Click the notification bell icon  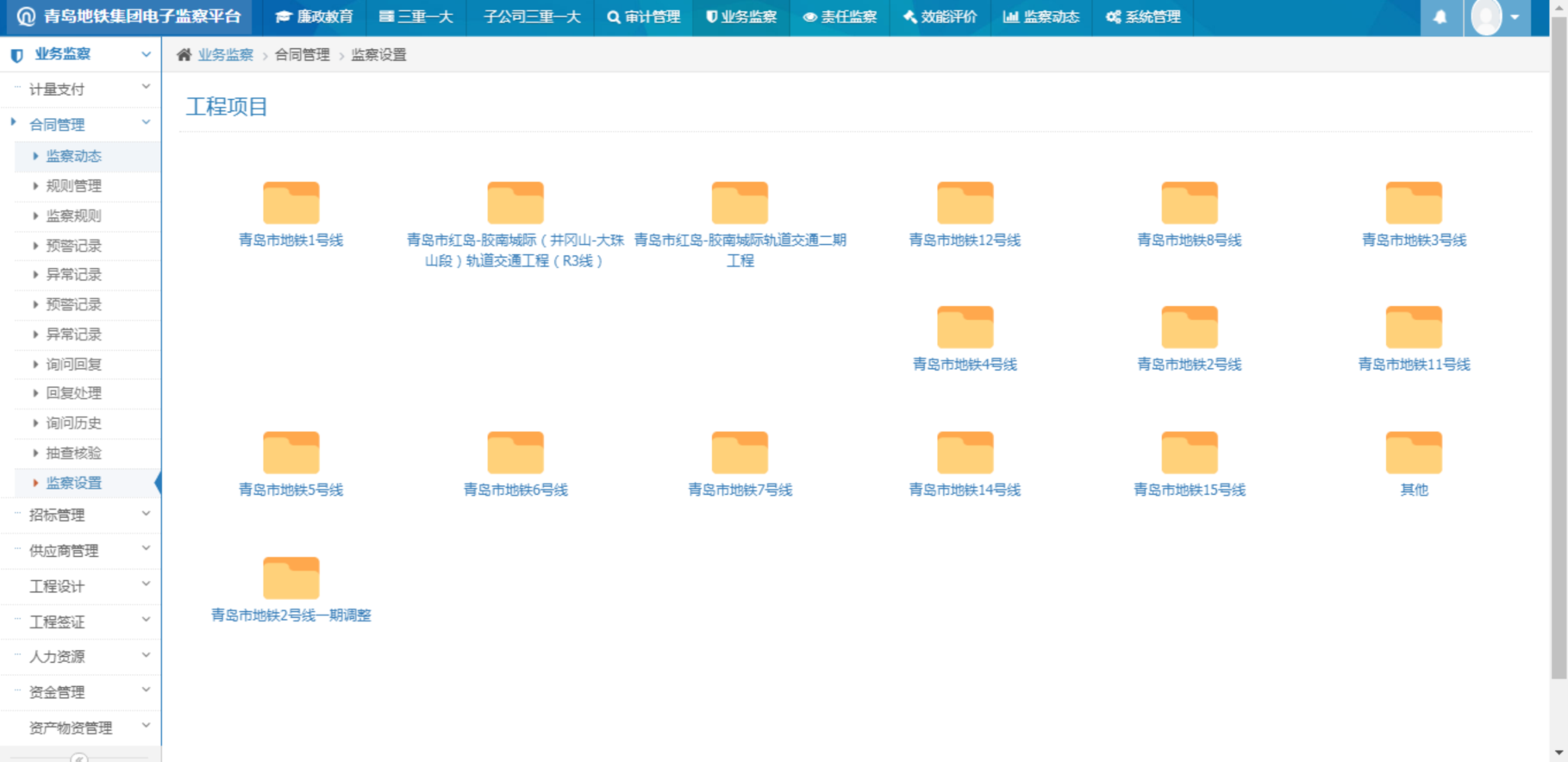[1440, 17]
